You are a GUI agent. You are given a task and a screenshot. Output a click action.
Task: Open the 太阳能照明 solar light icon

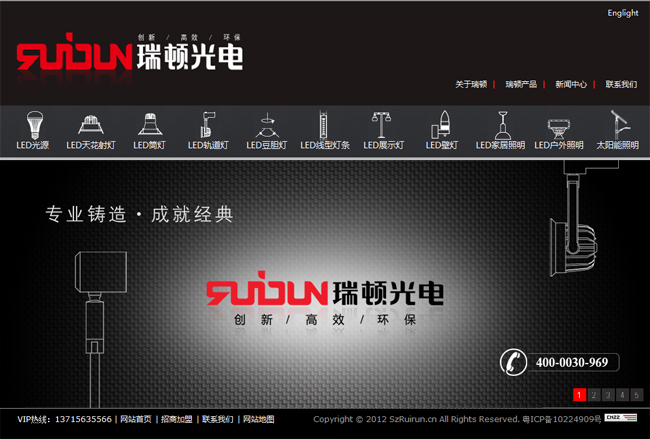pos(617,124)
